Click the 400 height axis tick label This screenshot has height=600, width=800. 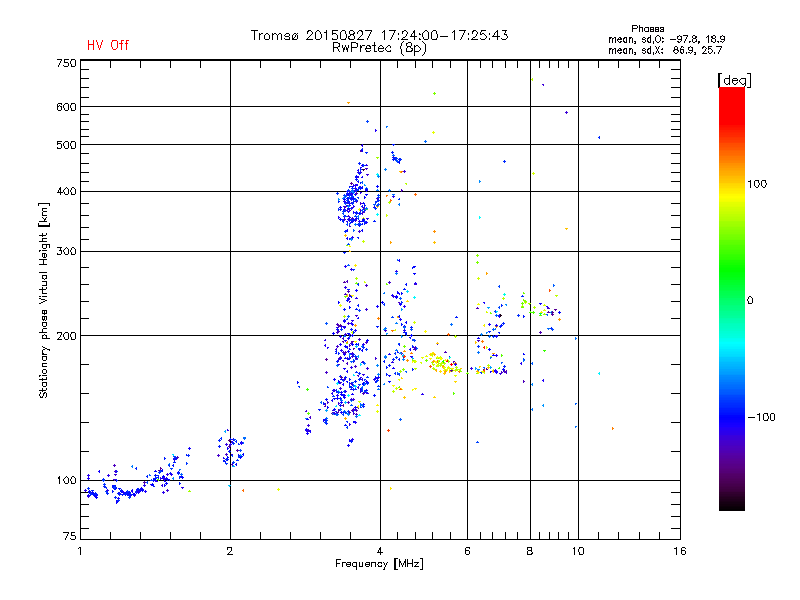(66, 191)
